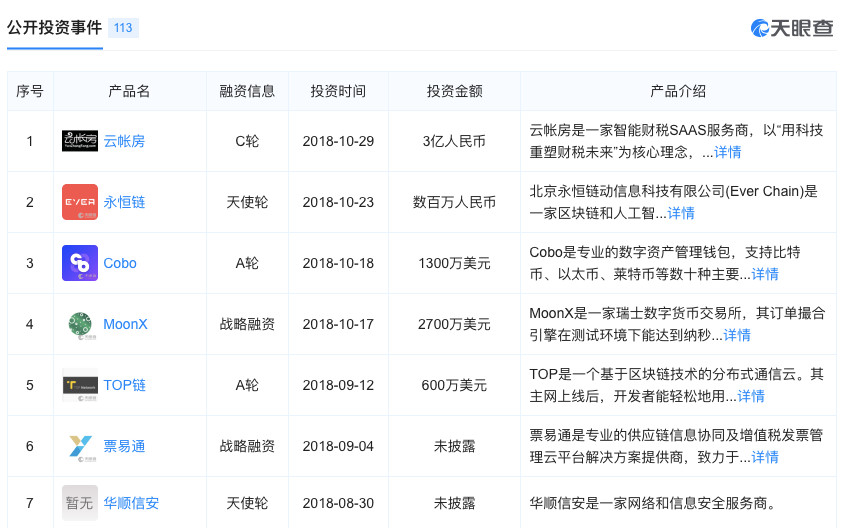Open the MoonX product link
Image resolution: width=858 pixels, height=528 pixels.
tap(125, 324)
